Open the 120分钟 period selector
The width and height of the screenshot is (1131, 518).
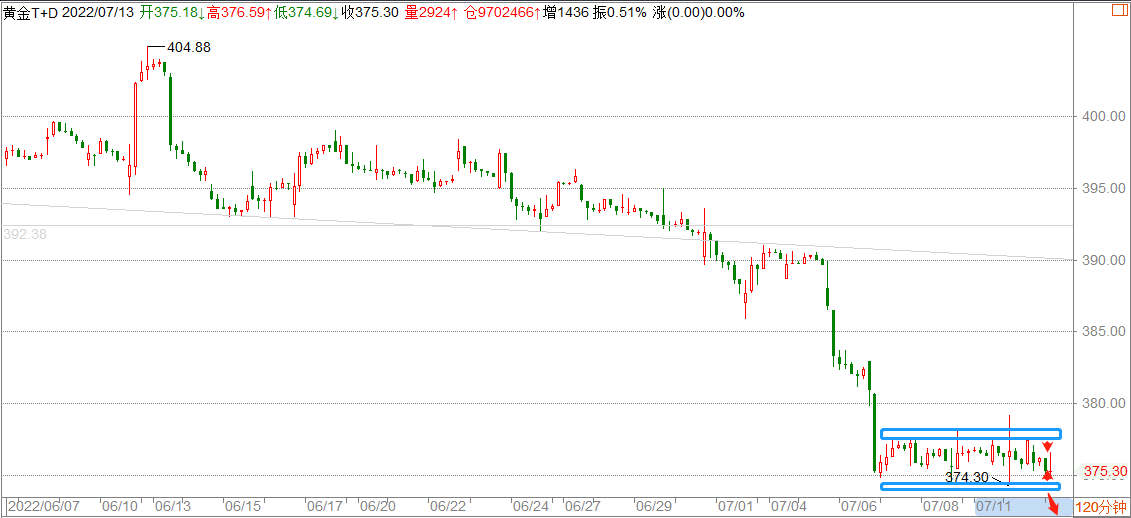click(x=1101, y=508)
